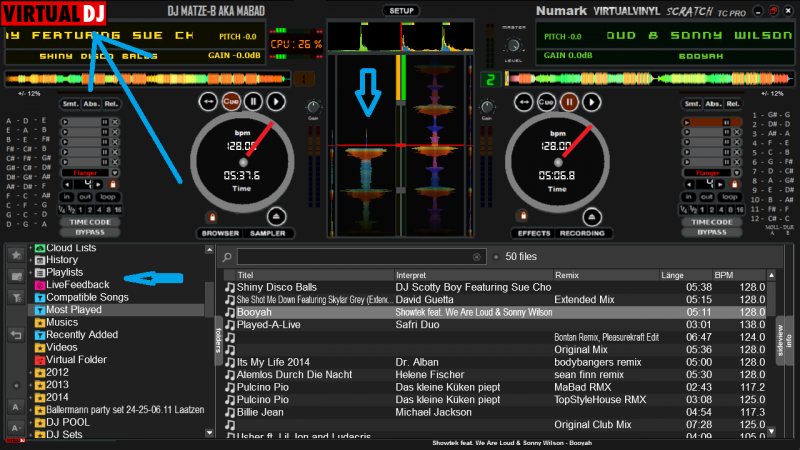Enable BYPASS on the right deck
The height and width of the screenshot is (450, 800).
(712, 232)
